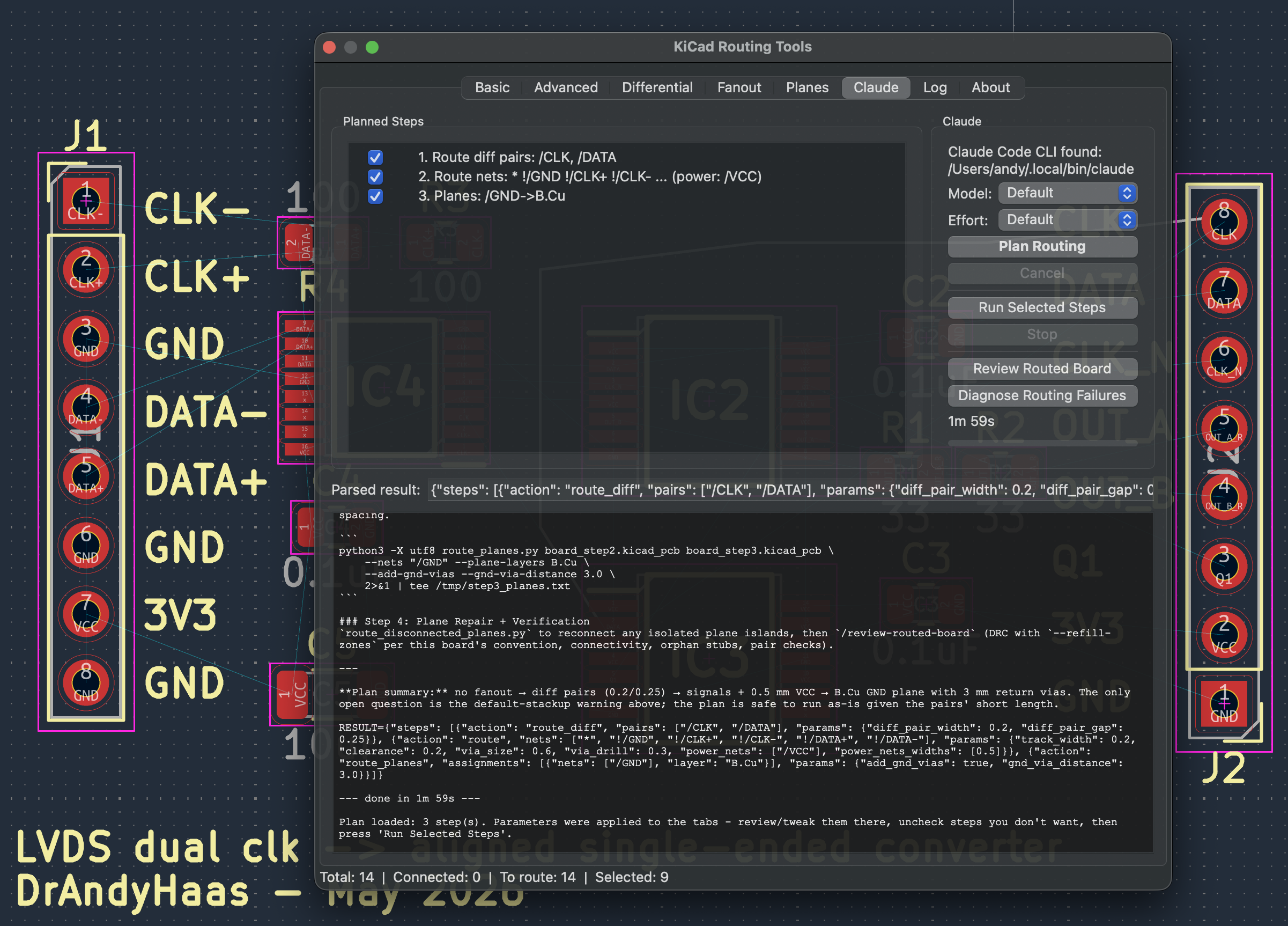Select J2 pad 8 CLK

[x=1224, y=222]
